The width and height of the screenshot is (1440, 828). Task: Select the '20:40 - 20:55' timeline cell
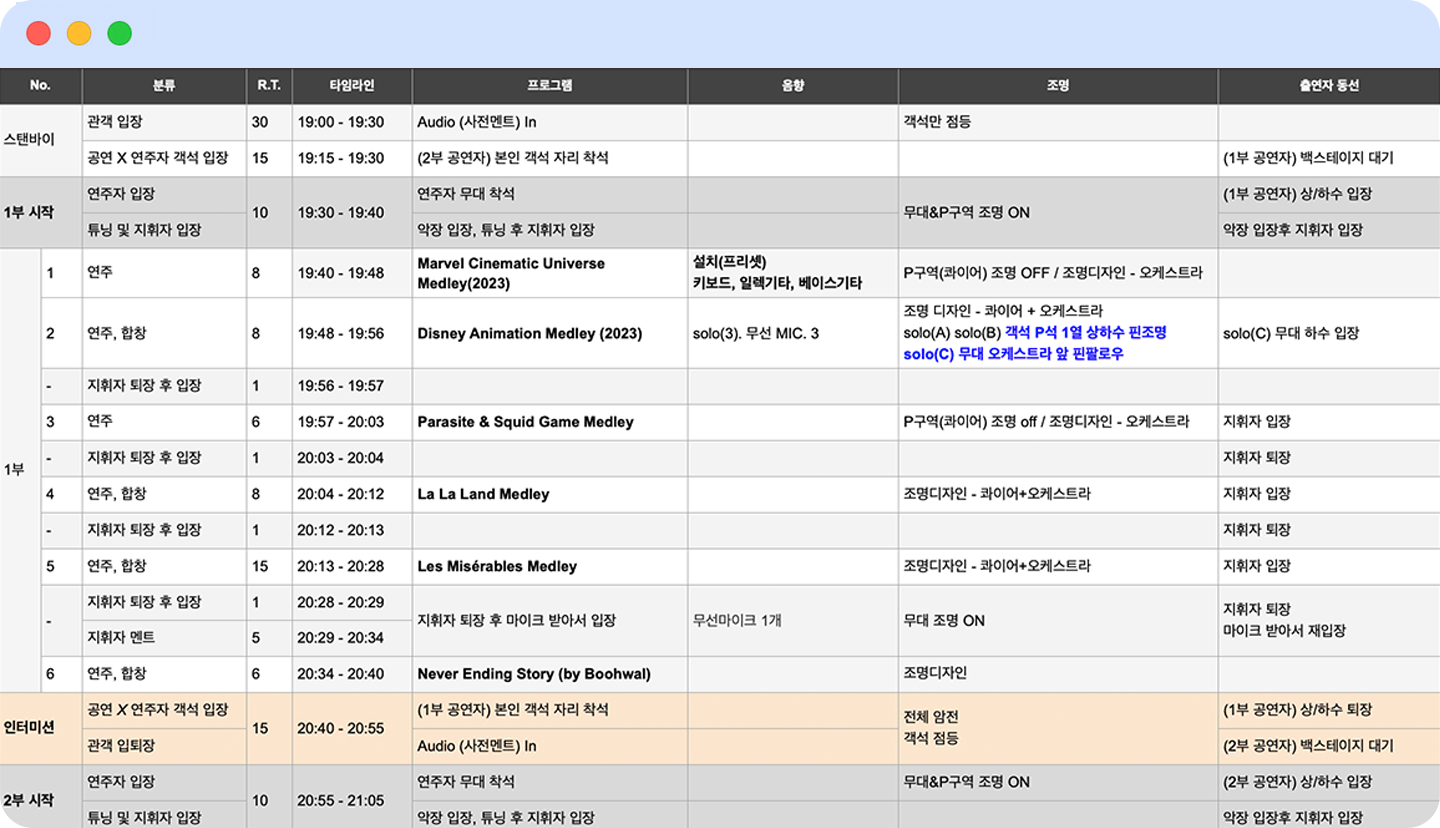coord(351,728)
